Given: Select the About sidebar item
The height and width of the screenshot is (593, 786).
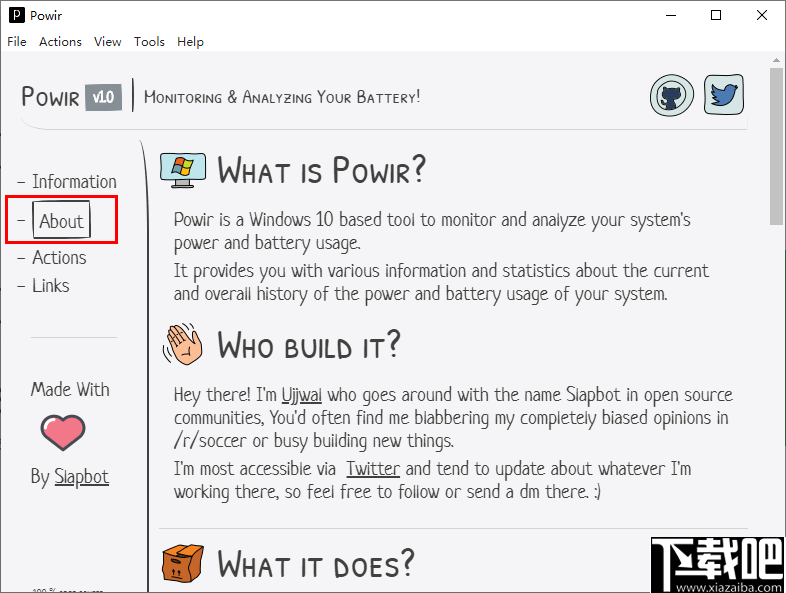Looking at the screenshot, I should coord(61,221).
